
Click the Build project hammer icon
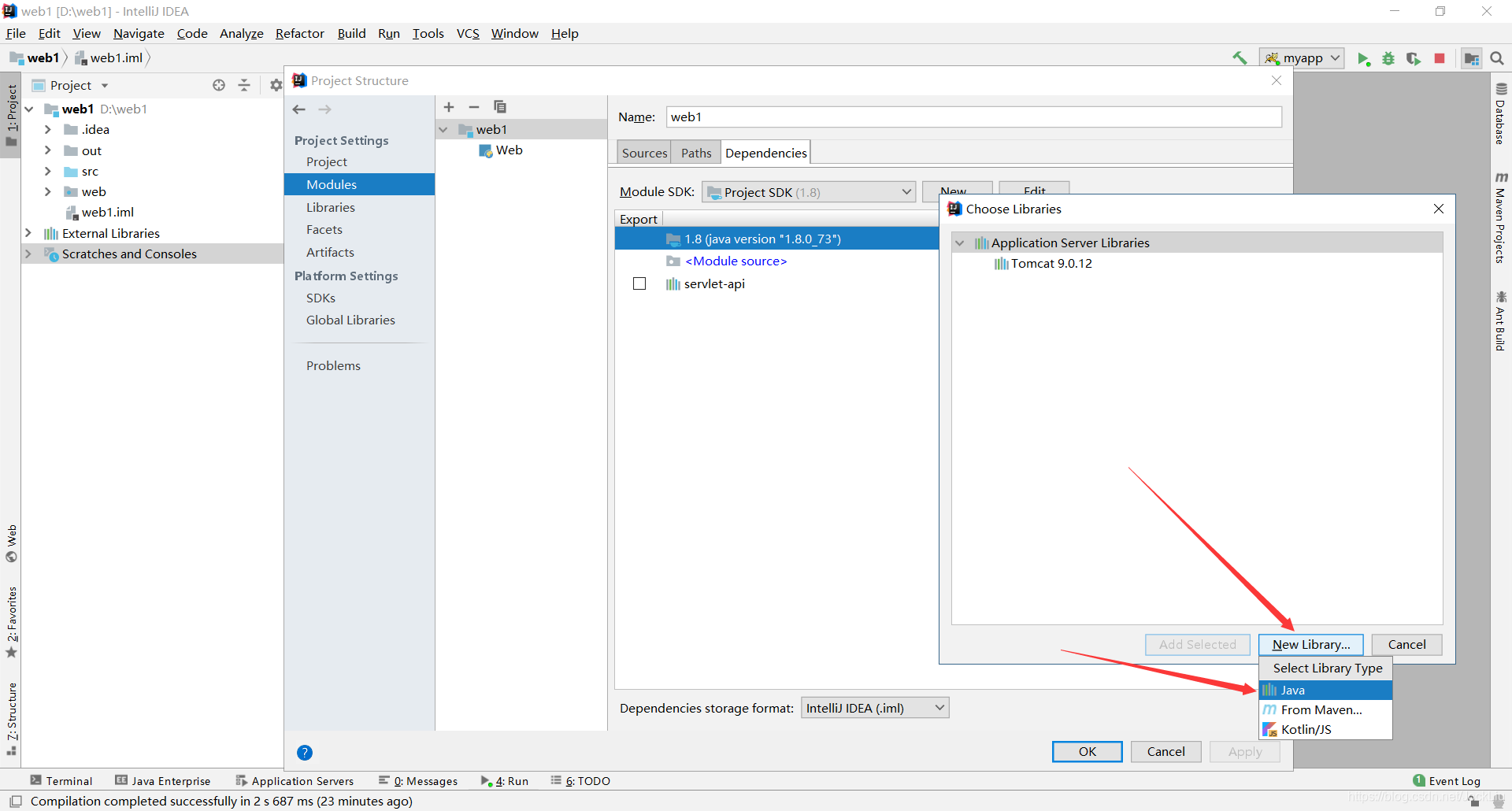[1240, 57]
